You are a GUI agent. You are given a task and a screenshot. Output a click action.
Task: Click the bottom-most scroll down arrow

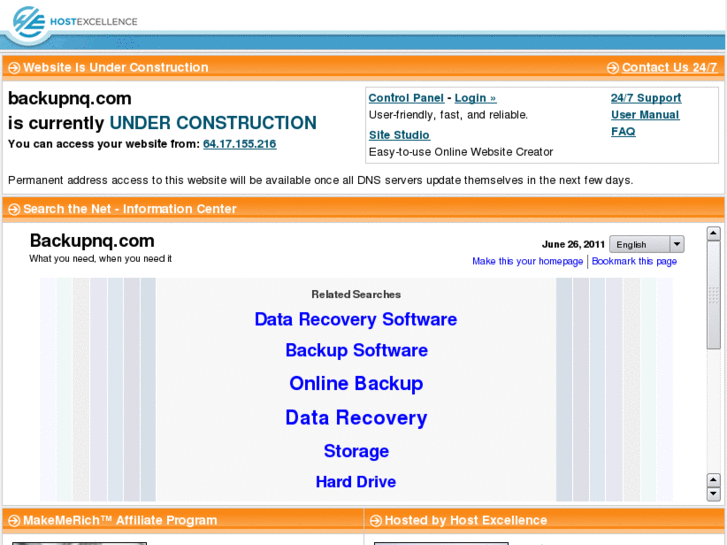click(714, 494)
